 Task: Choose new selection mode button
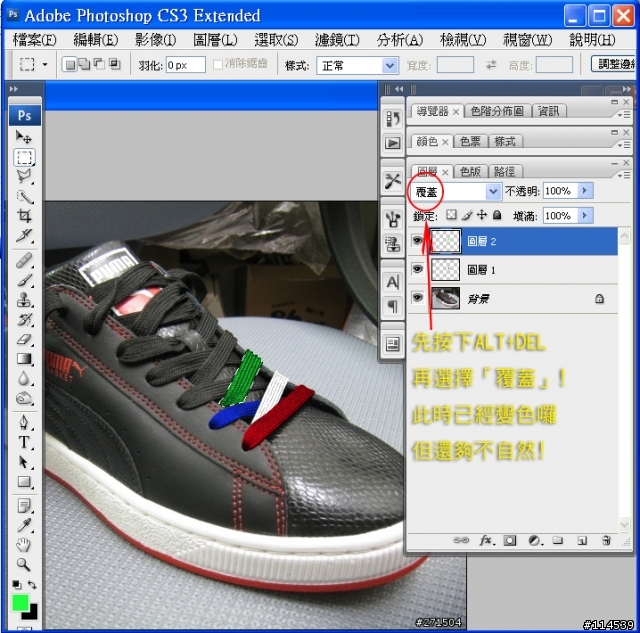[70, 64]
